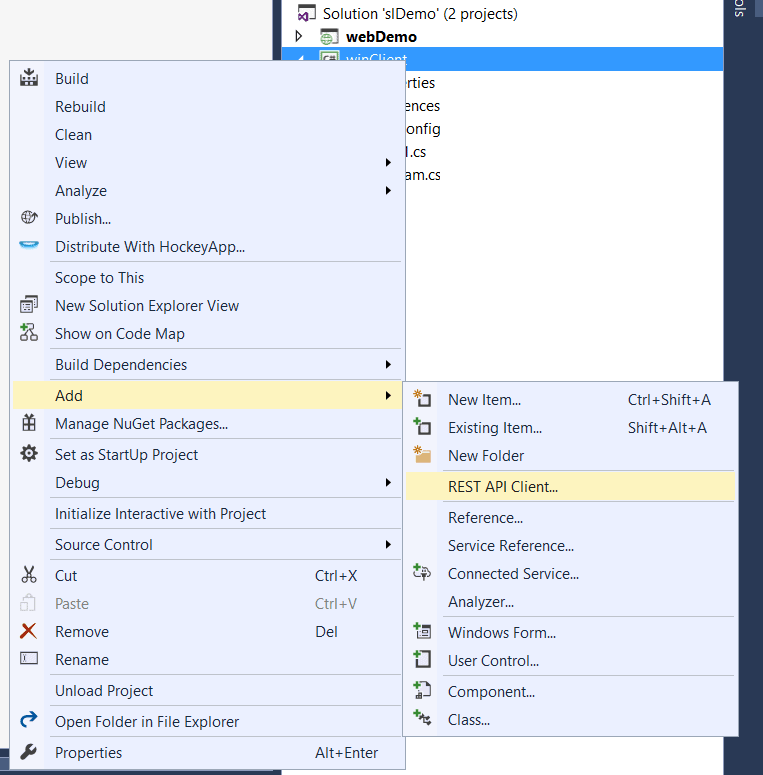Add a Windows Form to project
This screenshot has width=763, height=775.
(x=502, y=632)
